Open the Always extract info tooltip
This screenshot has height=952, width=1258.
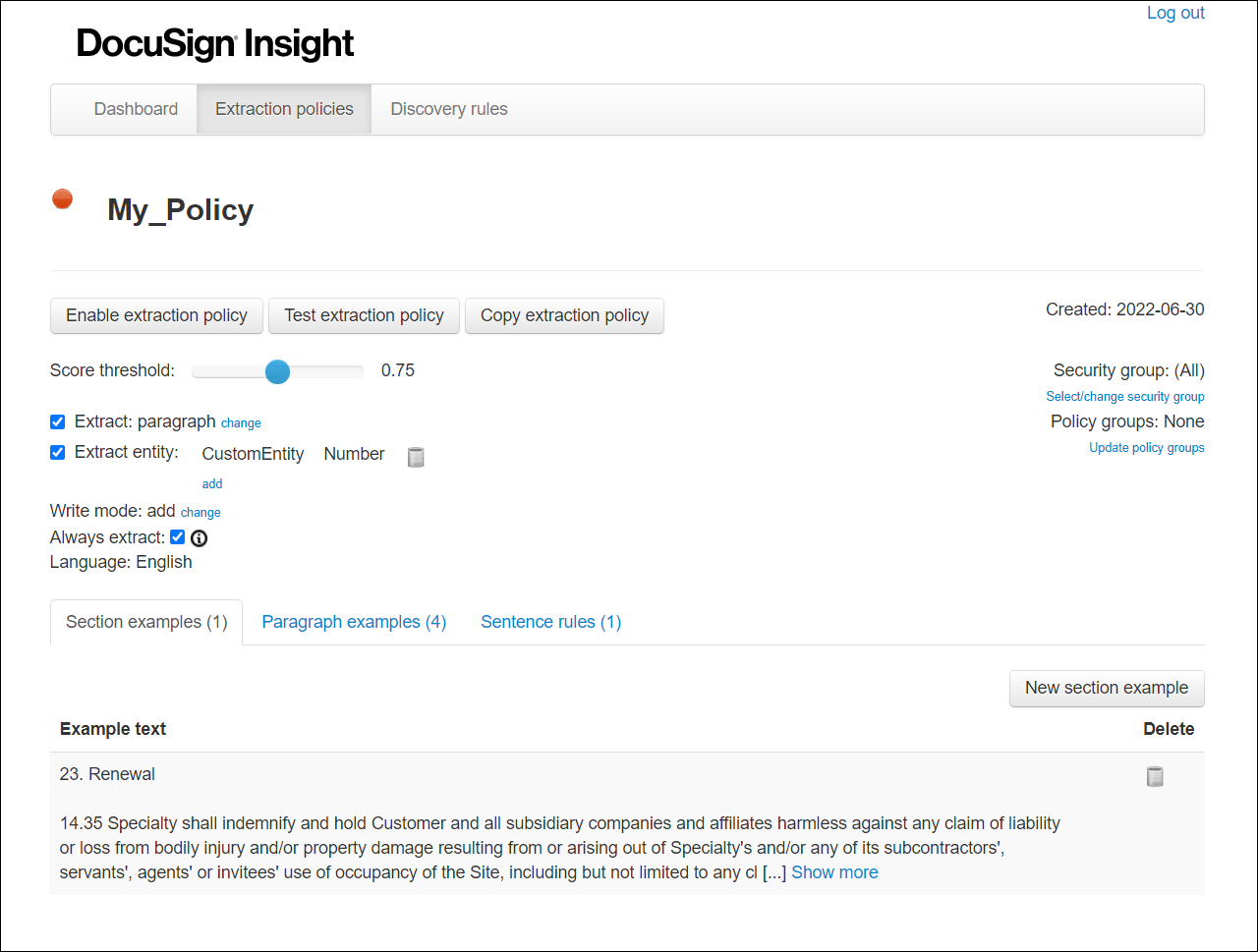[199, 537]
